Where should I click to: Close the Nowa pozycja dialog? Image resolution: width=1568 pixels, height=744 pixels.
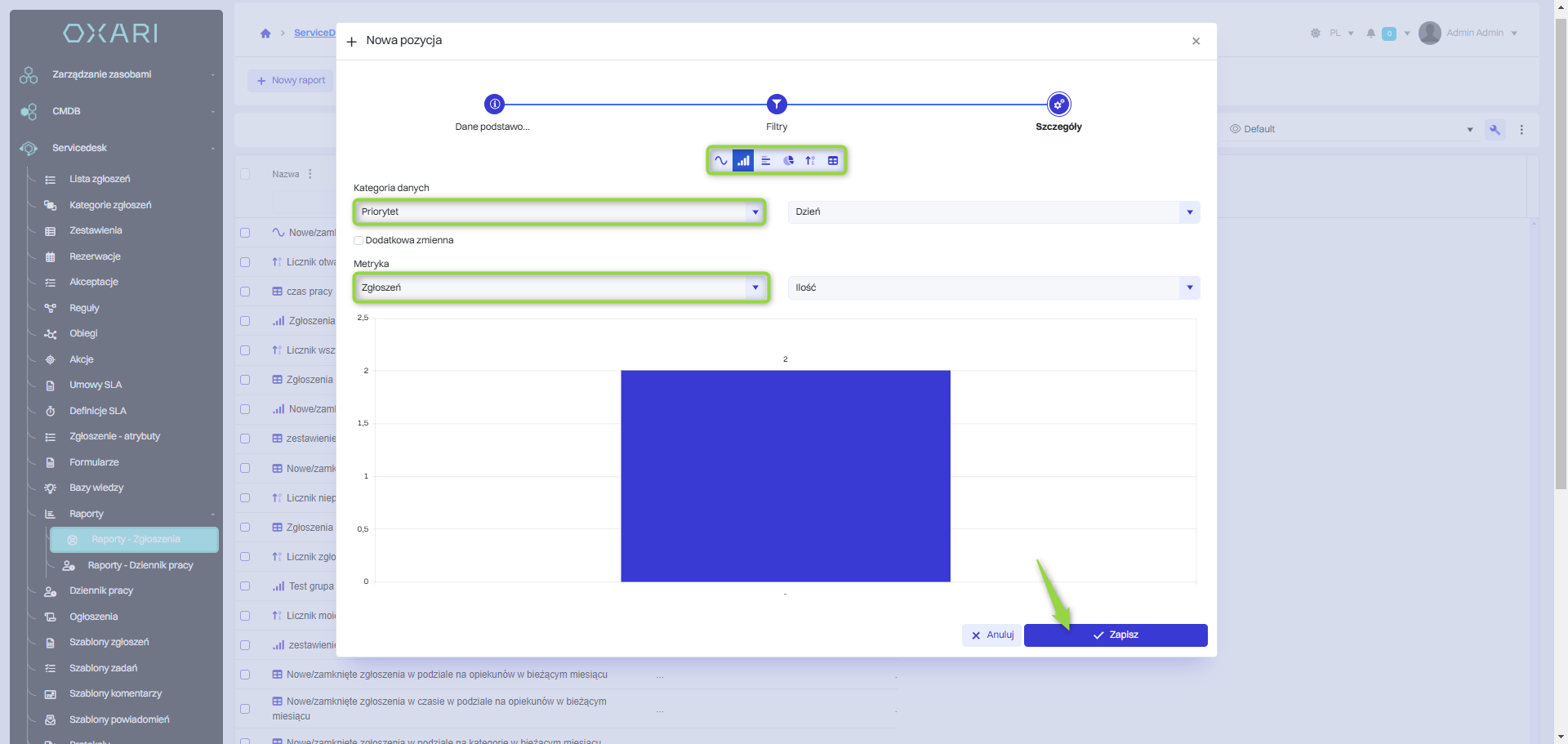click(1196, 41)
